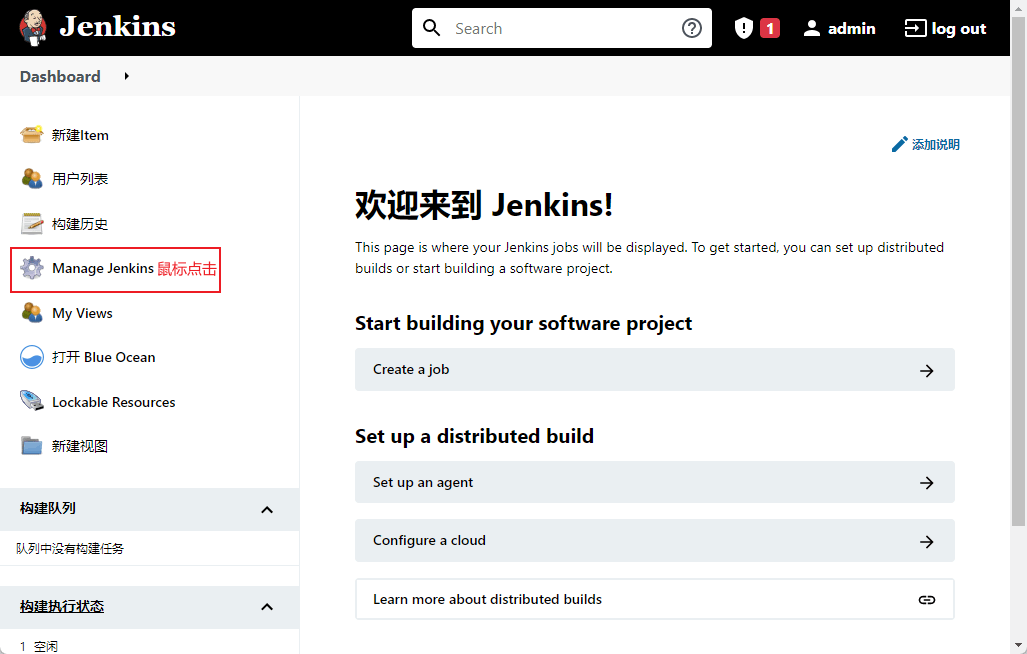Click the Jenkins title text in header
1027x654 pixels.
click(x=117, y=27)
